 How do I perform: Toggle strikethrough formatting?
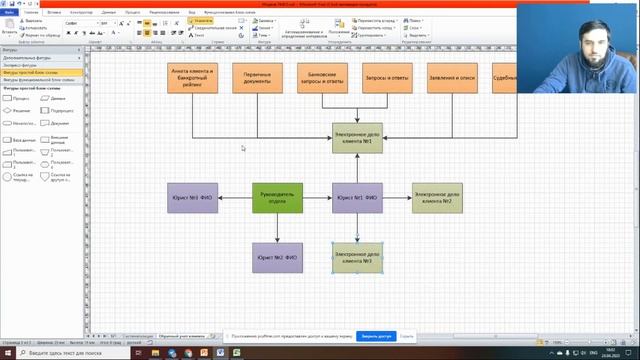(92, 33)
